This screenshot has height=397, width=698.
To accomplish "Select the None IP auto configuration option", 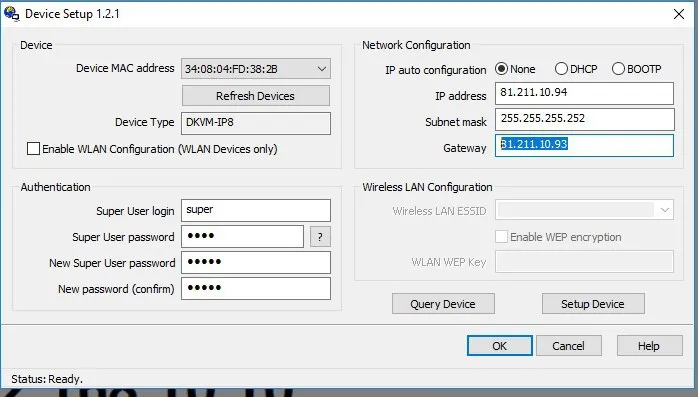I will pos(501,69).
